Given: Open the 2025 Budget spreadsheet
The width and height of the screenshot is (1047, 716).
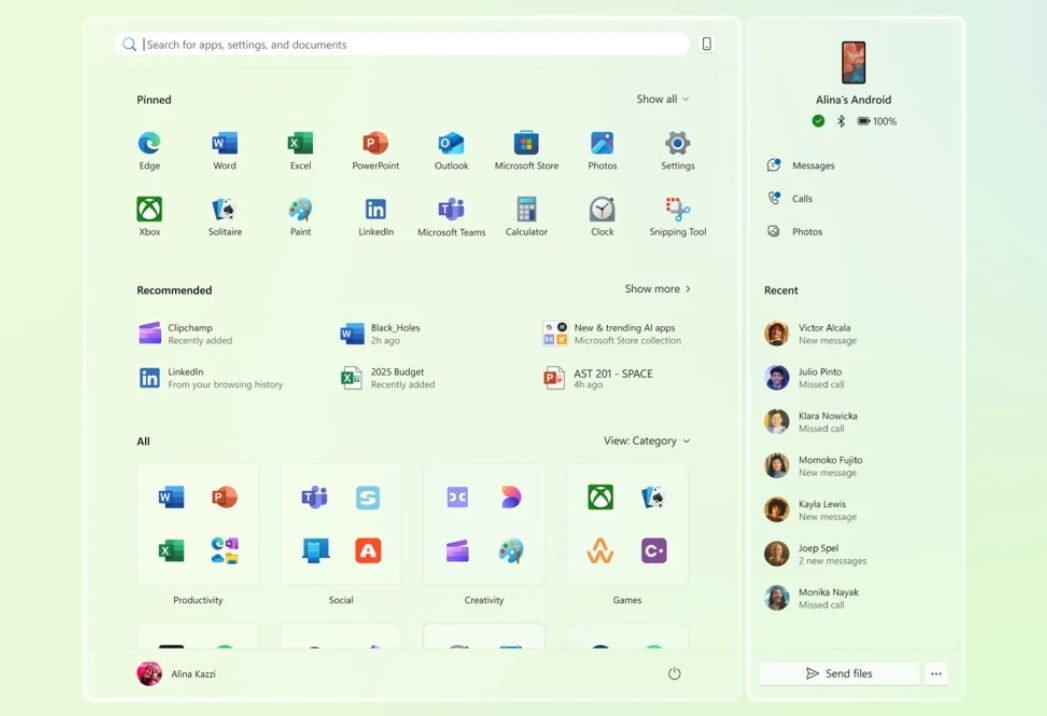Looking at the screenshot, I should pos(388,377).
